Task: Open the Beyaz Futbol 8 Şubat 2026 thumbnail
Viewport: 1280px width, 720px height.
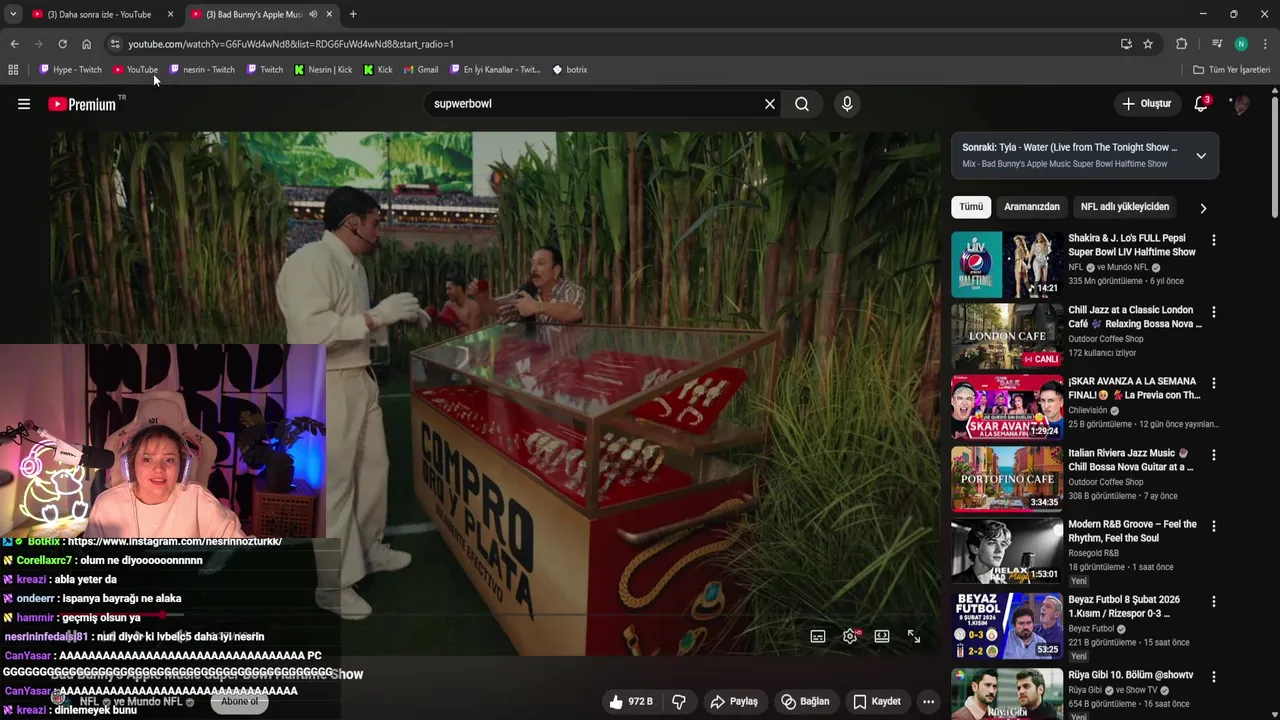Action: pyautogui.click(x=1007, y=626)
